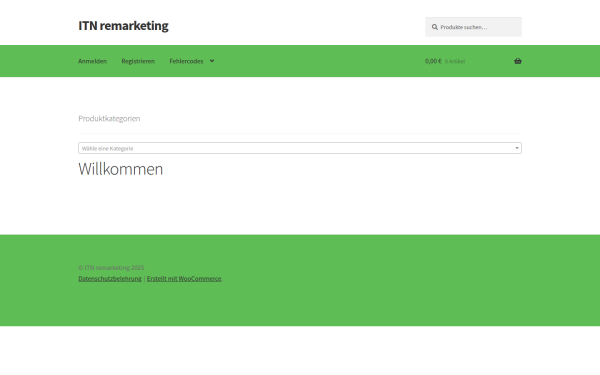Expand the Fehlercodes menu chevron
Screen dimensions: 600x375
212,61
